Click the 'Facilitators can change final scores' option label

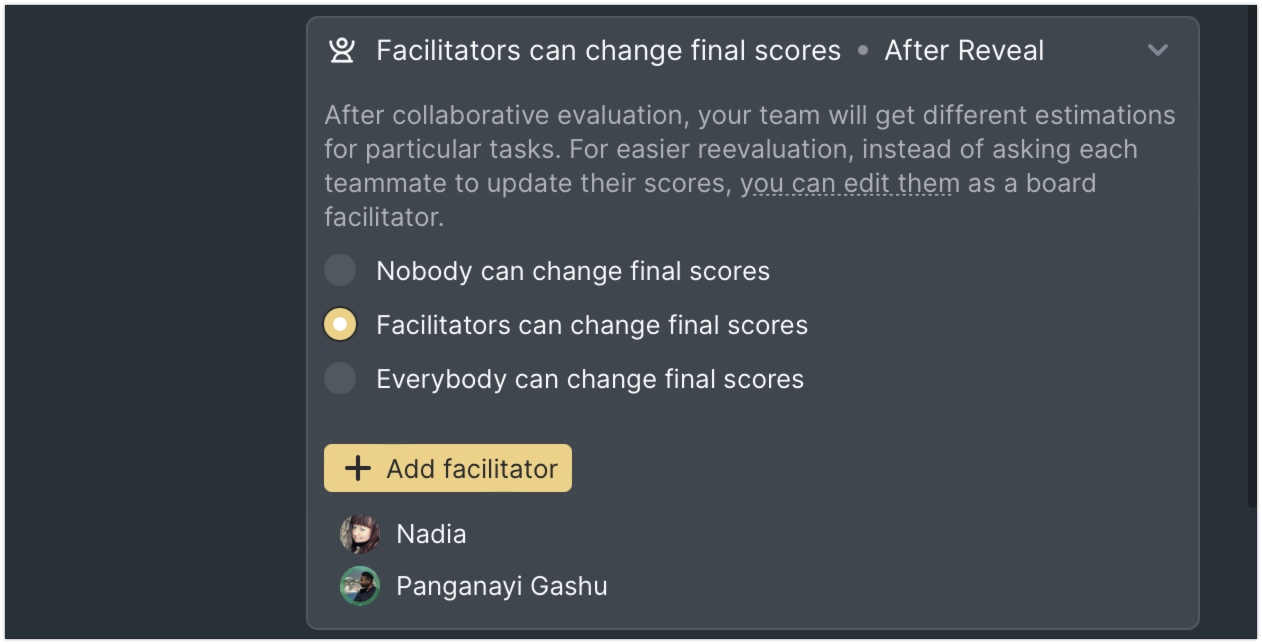592,325
